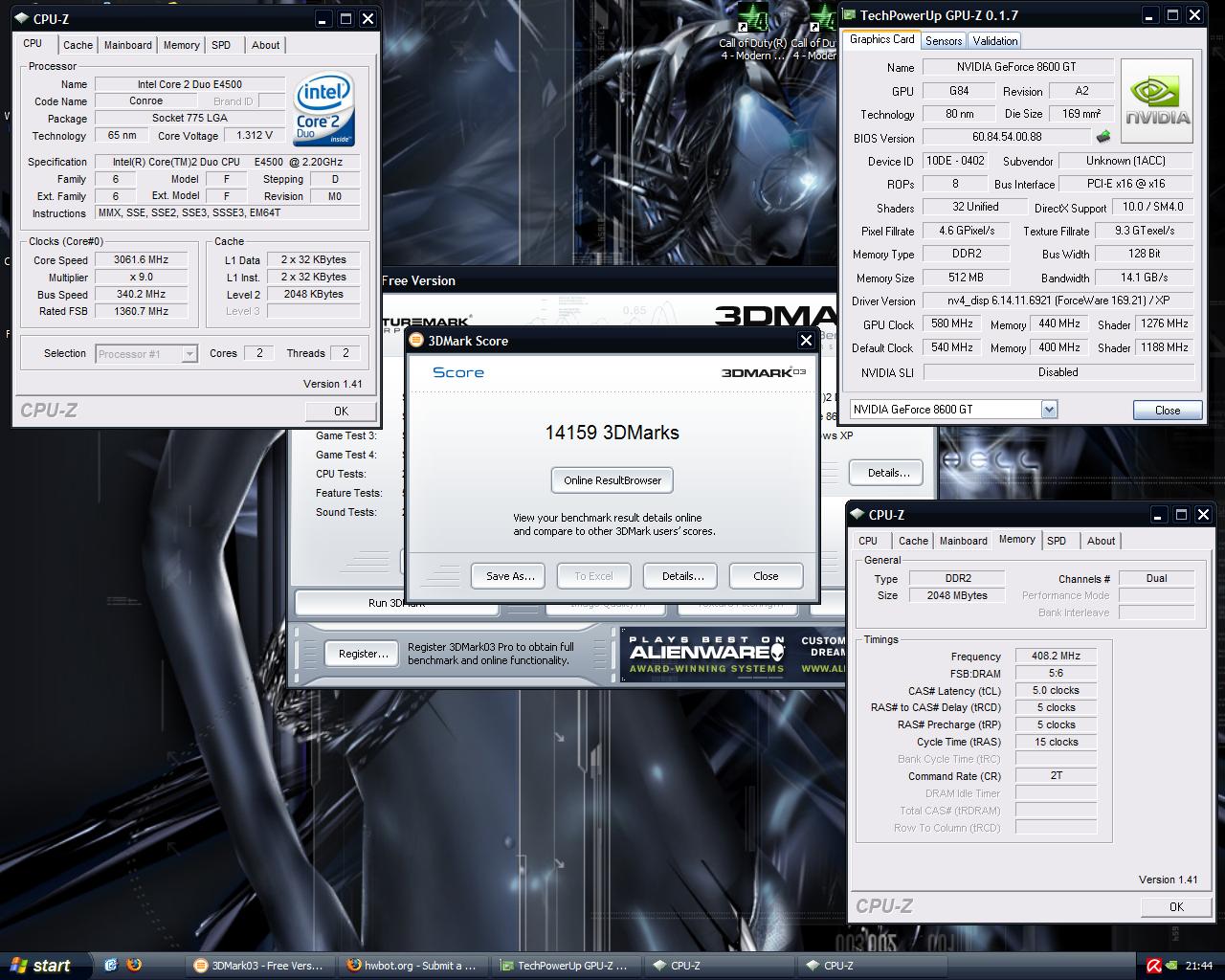Click Avira antivirus tray icon

1153,966
